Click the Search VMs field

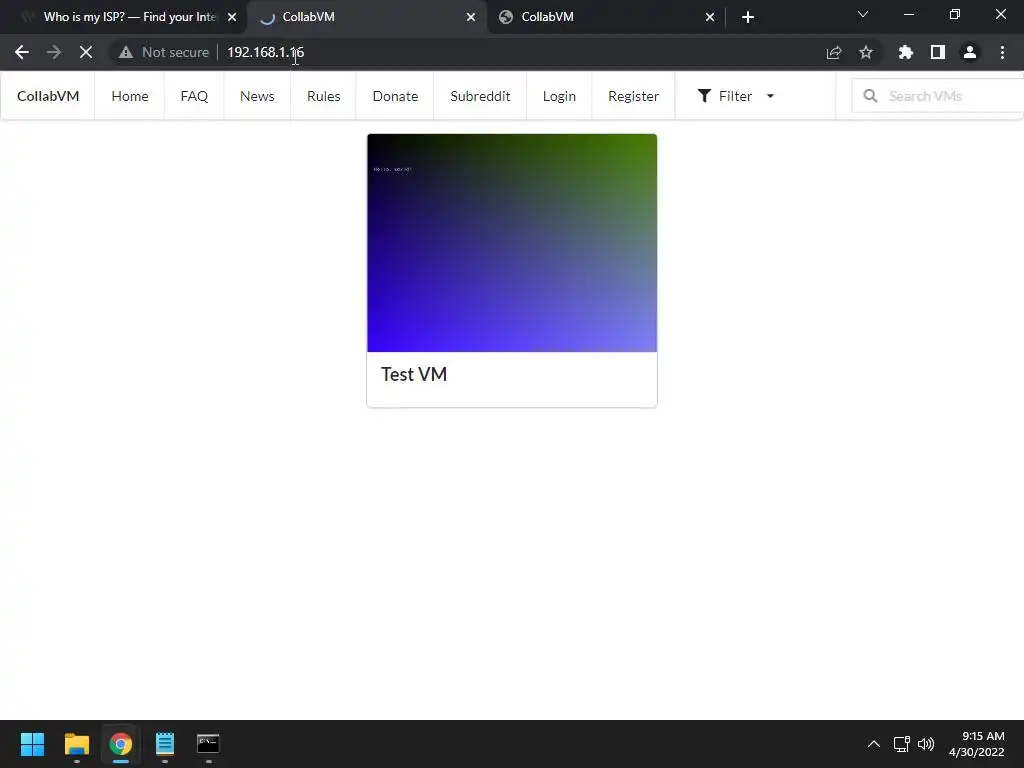(940, 96)
